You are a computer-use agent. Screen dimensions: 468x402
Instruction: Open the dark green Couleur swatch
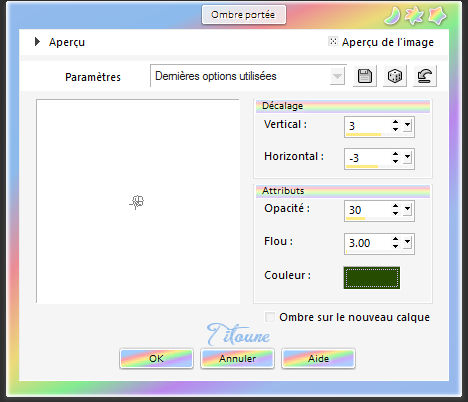372,278
